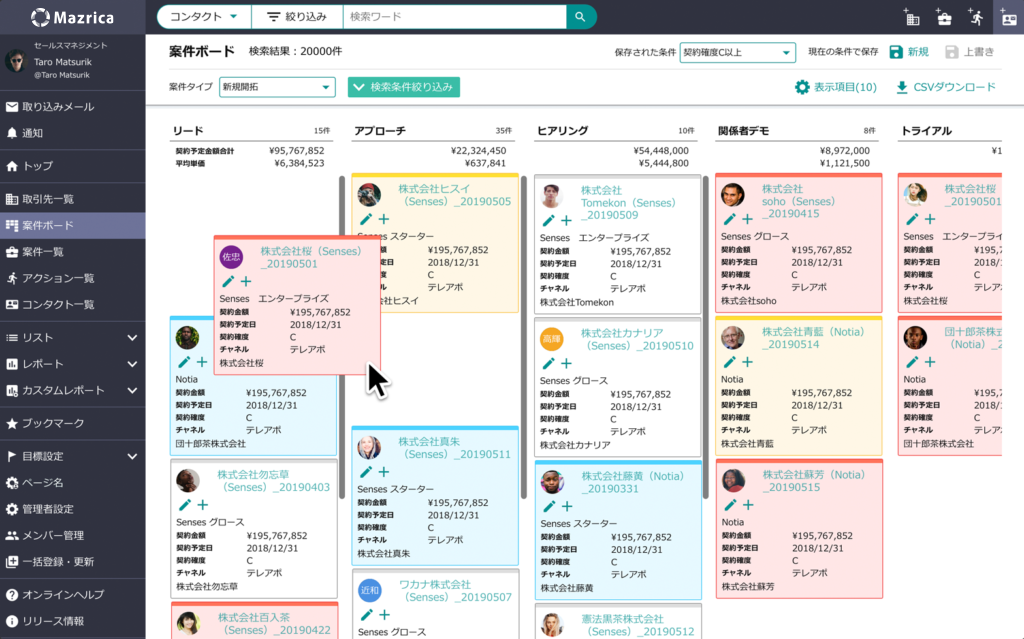Click pencil edit icon on 株式会社カナリア card
This screenshot has width=1024, height=639.
pos(549,364)
